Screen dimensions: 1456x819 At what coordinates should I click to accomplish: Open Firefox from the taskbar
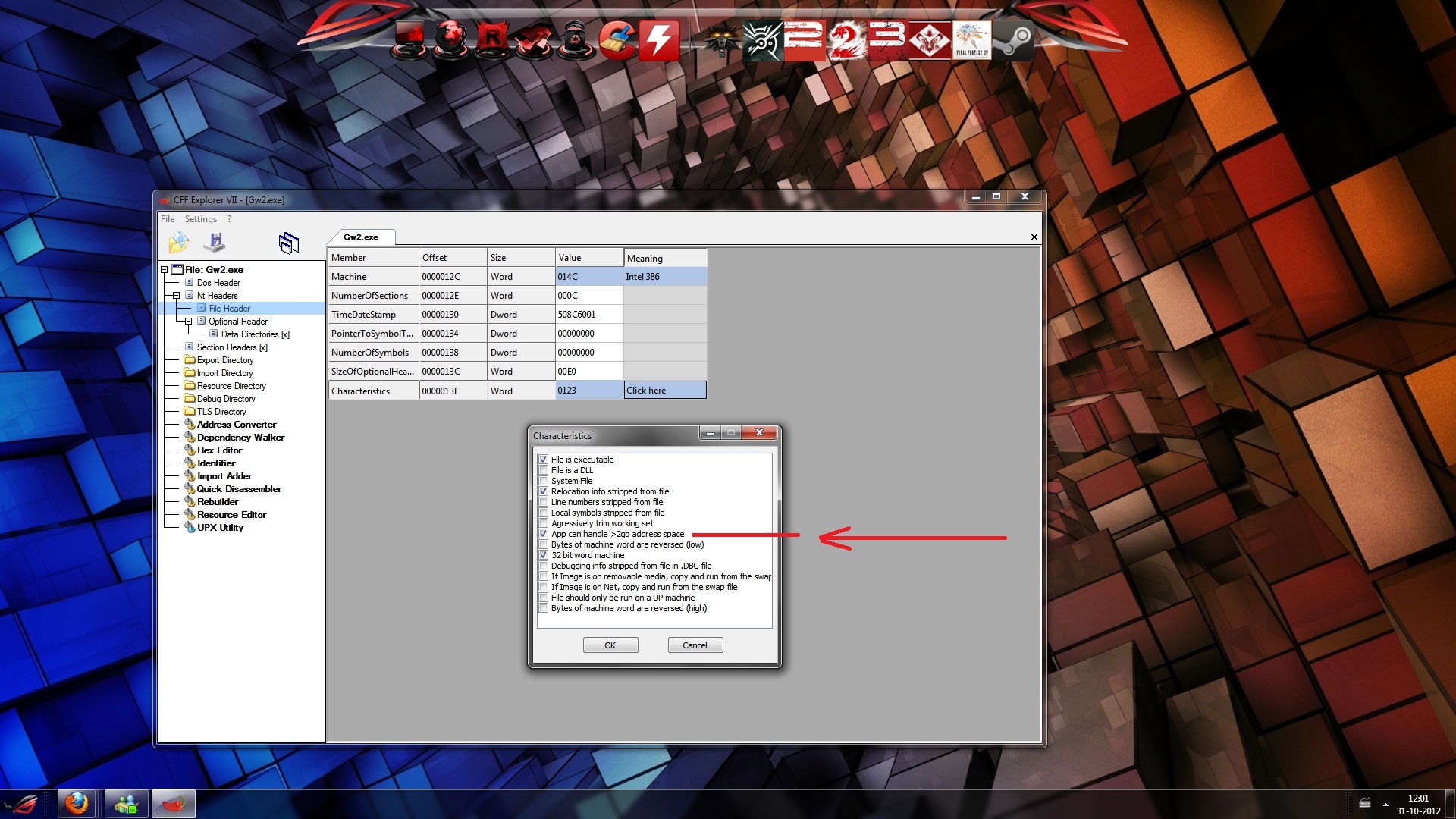coord(77,803)
